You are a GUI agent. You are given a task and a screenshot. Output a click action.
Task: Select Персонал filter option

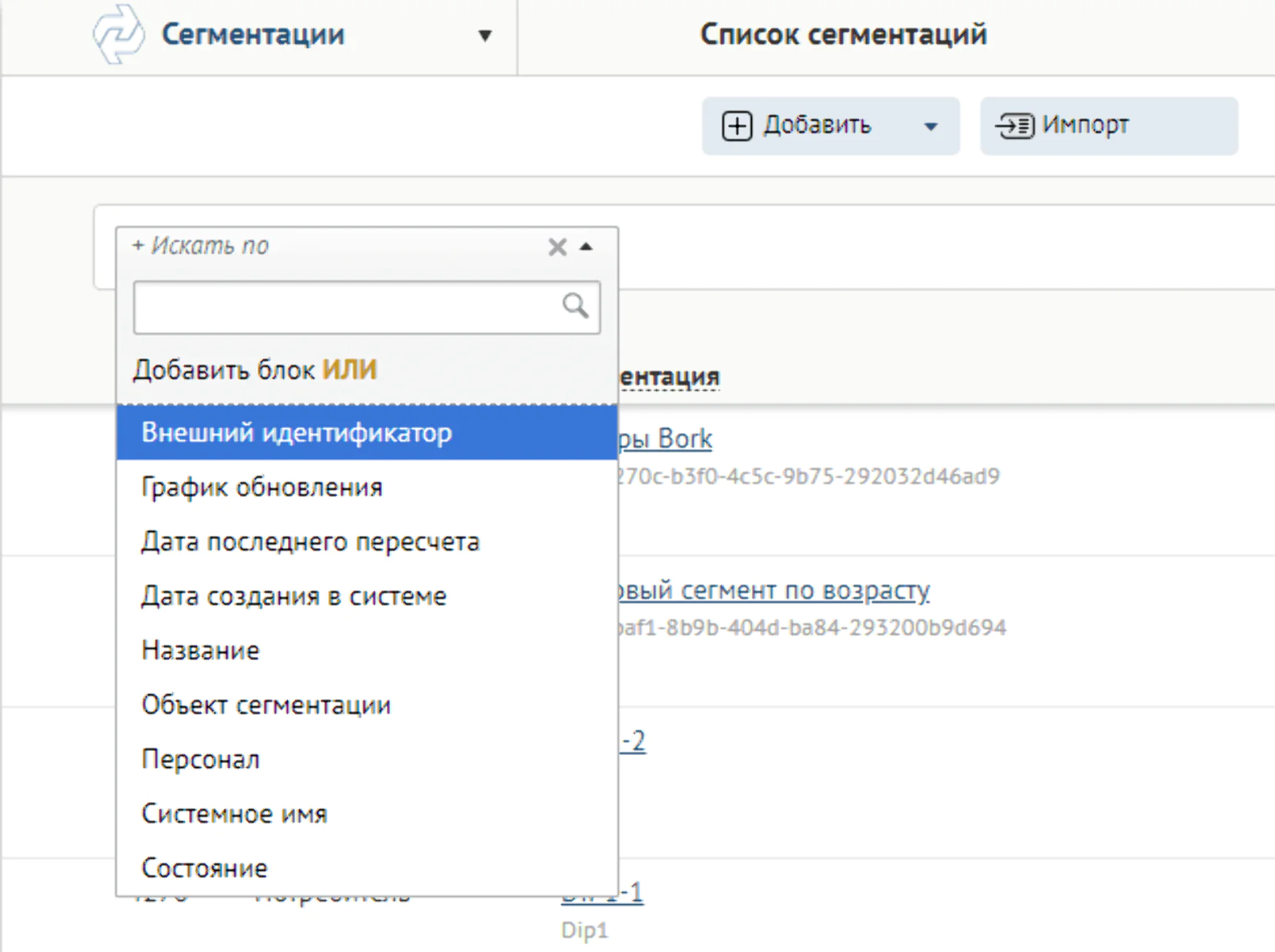(367, 758)
